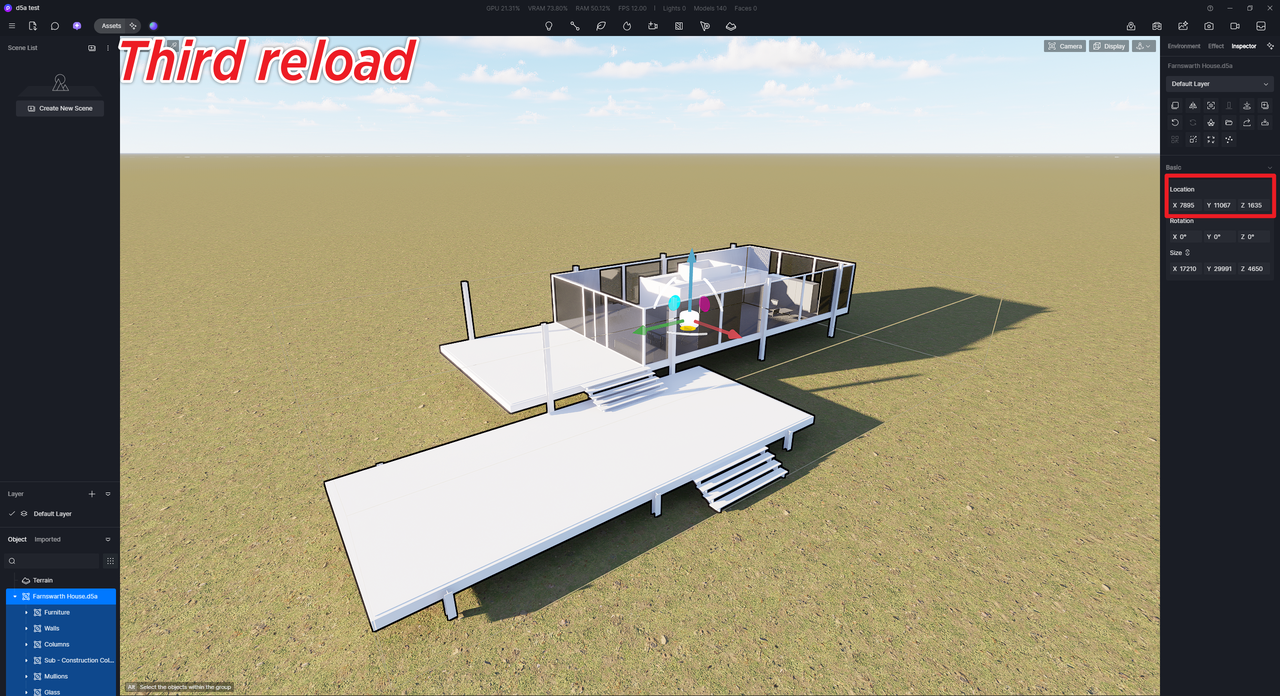Switch to the Imported tab
The image size is (1280, 696).
coord(47,540)
